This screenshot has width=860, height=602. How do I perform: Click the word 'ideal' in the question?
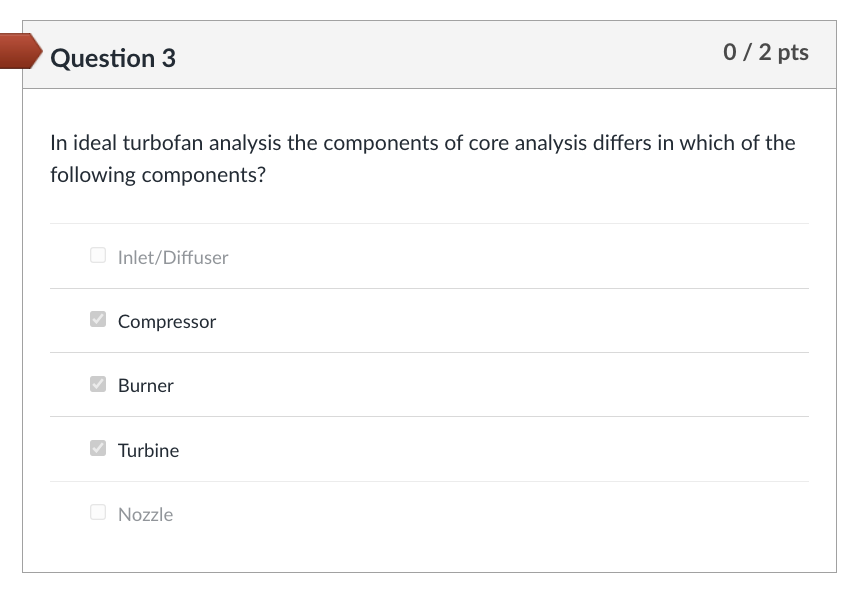93,143
